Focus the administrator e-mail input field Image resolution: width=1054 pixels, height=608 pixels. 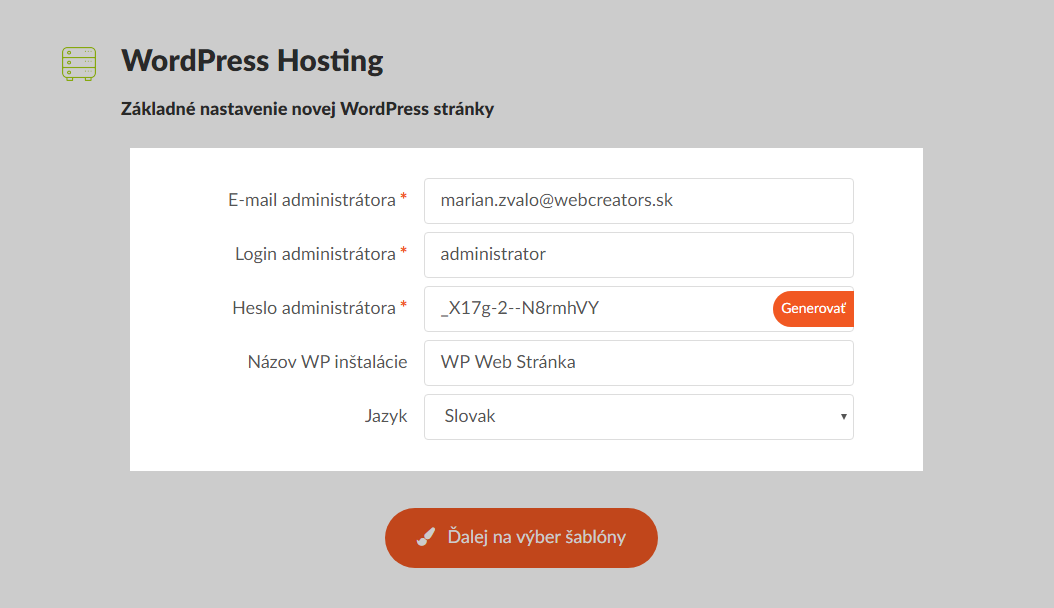click(x=638, y=201)
